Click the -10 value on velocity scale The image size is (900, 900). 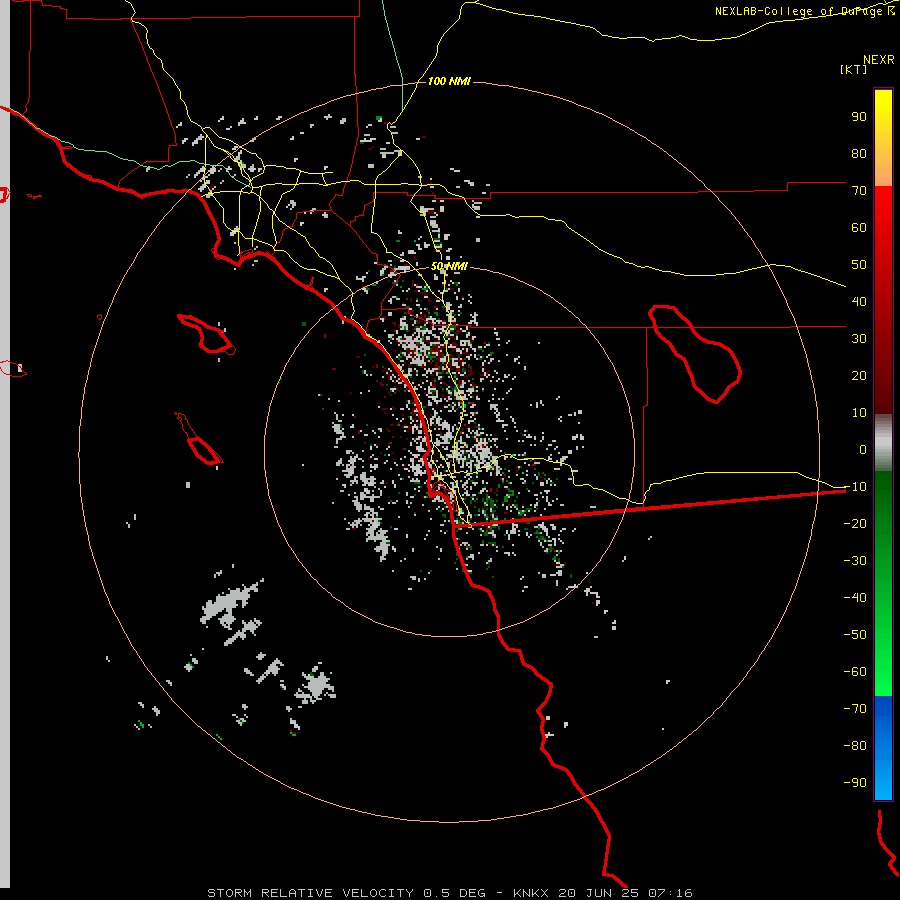[855, 487]
